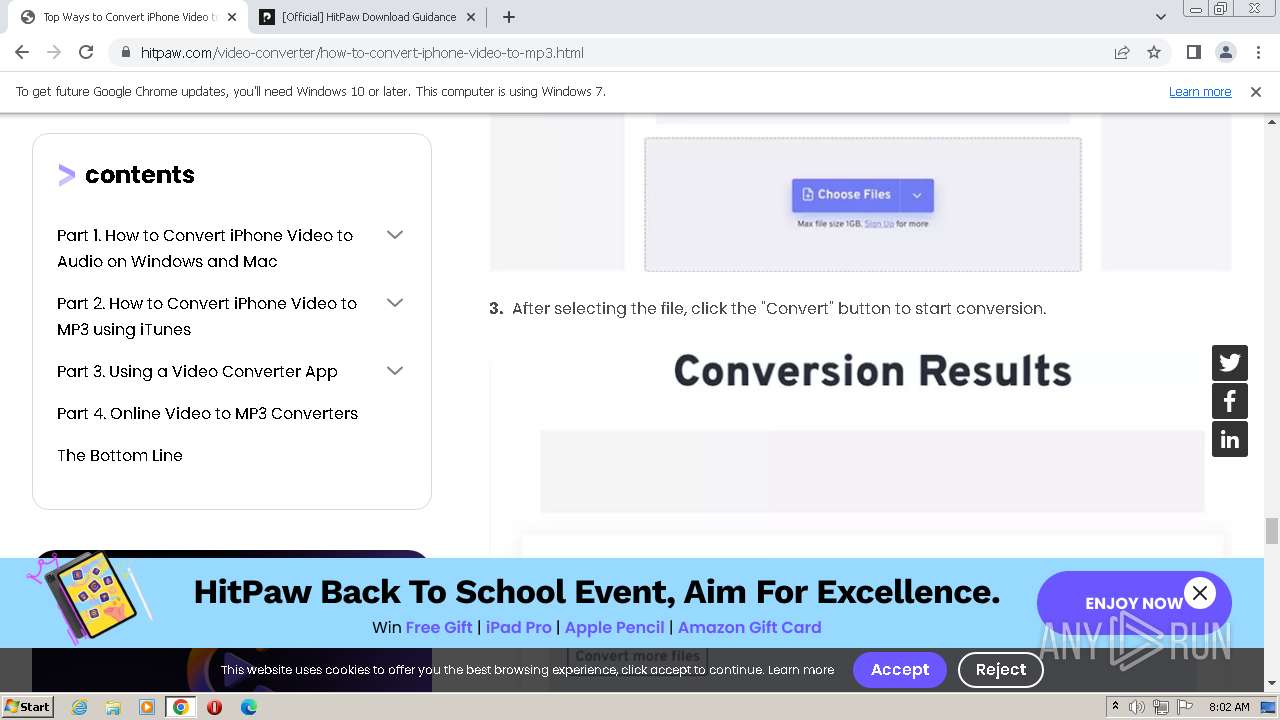
Task: Click the page vertical scrollbar thumb
Action: (x=1272, y=531)
